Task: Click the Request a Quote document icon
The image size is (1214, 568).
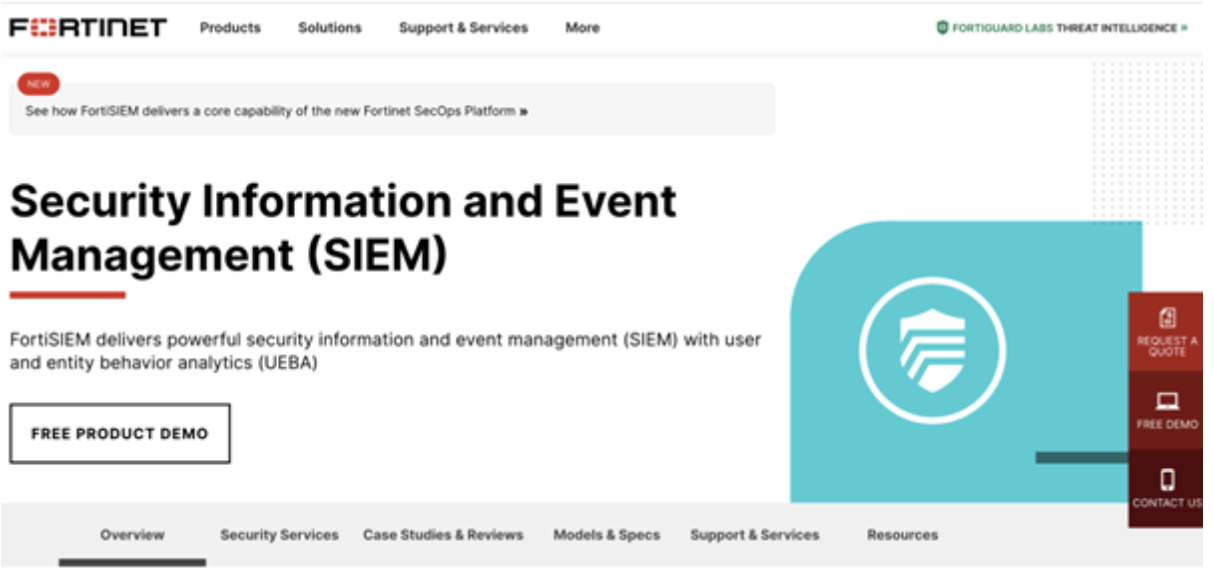Action: [x=1167, y=318]
